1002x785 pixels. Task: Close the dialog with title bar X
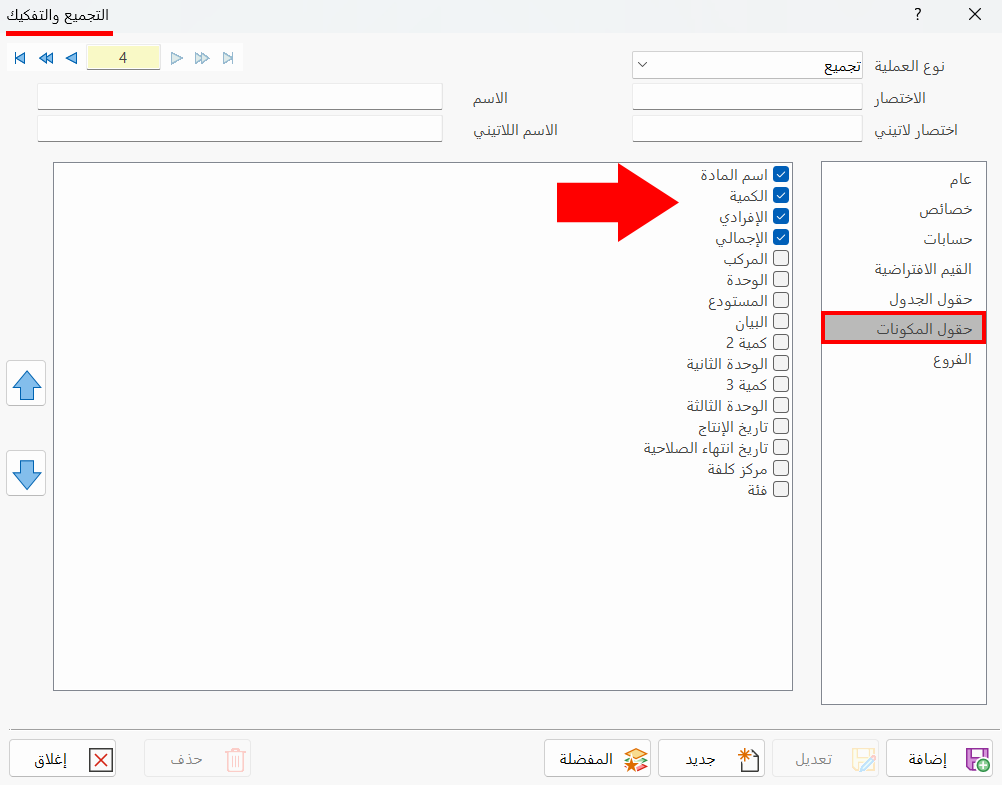point(975,14)
